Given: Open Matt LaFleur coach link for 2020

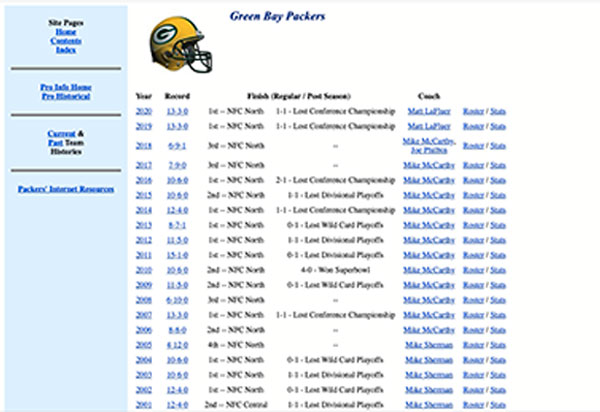Looking at the screenshot, I should 429,111.
